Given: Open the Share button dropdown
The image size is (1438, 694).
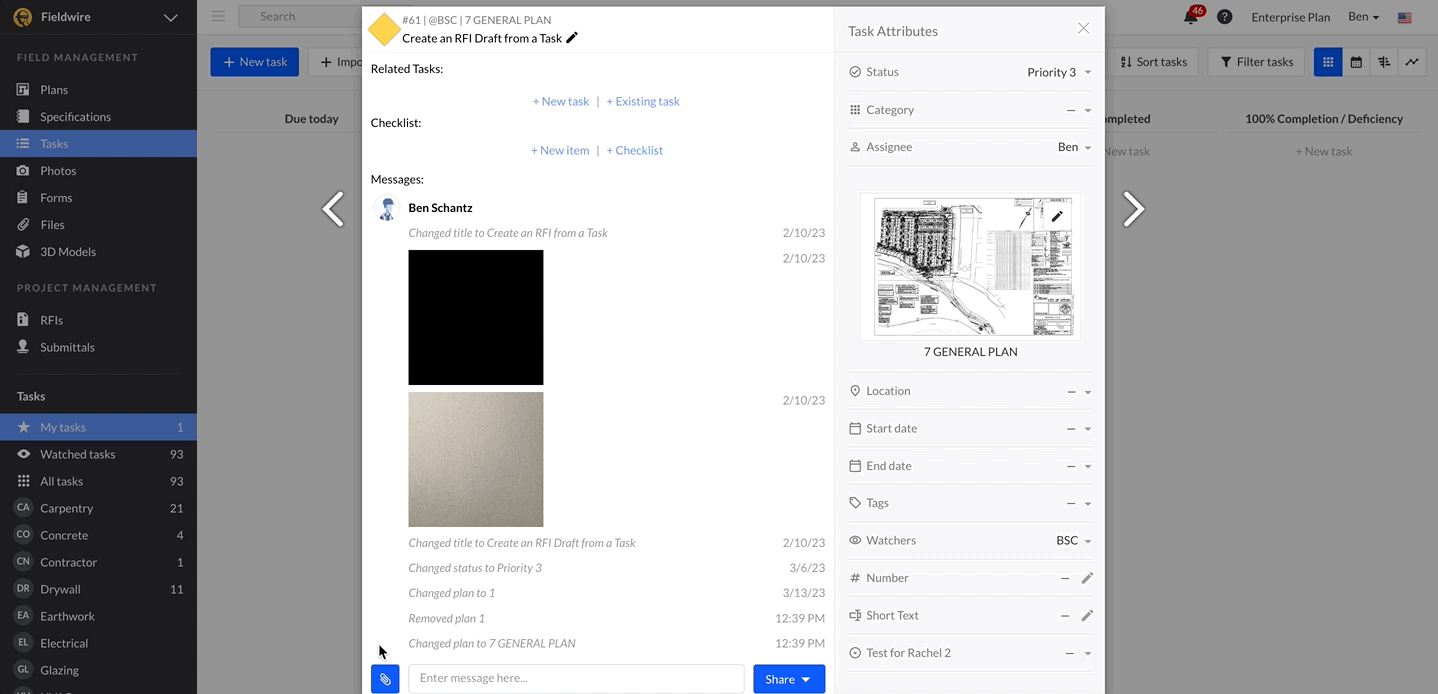Looking at the screenshot, I should (788, 679).
